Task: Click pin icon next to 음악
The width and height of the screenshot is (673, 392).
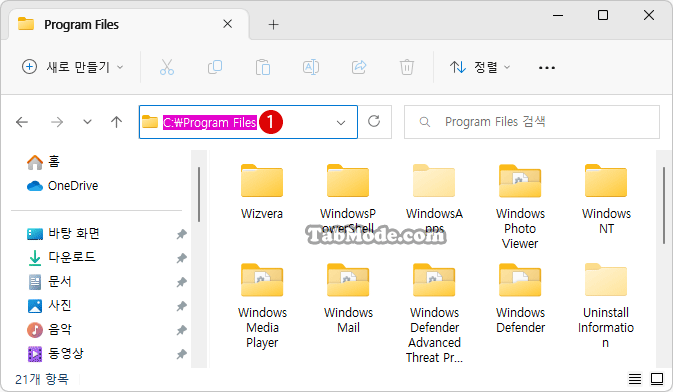Action: point(182,330)
